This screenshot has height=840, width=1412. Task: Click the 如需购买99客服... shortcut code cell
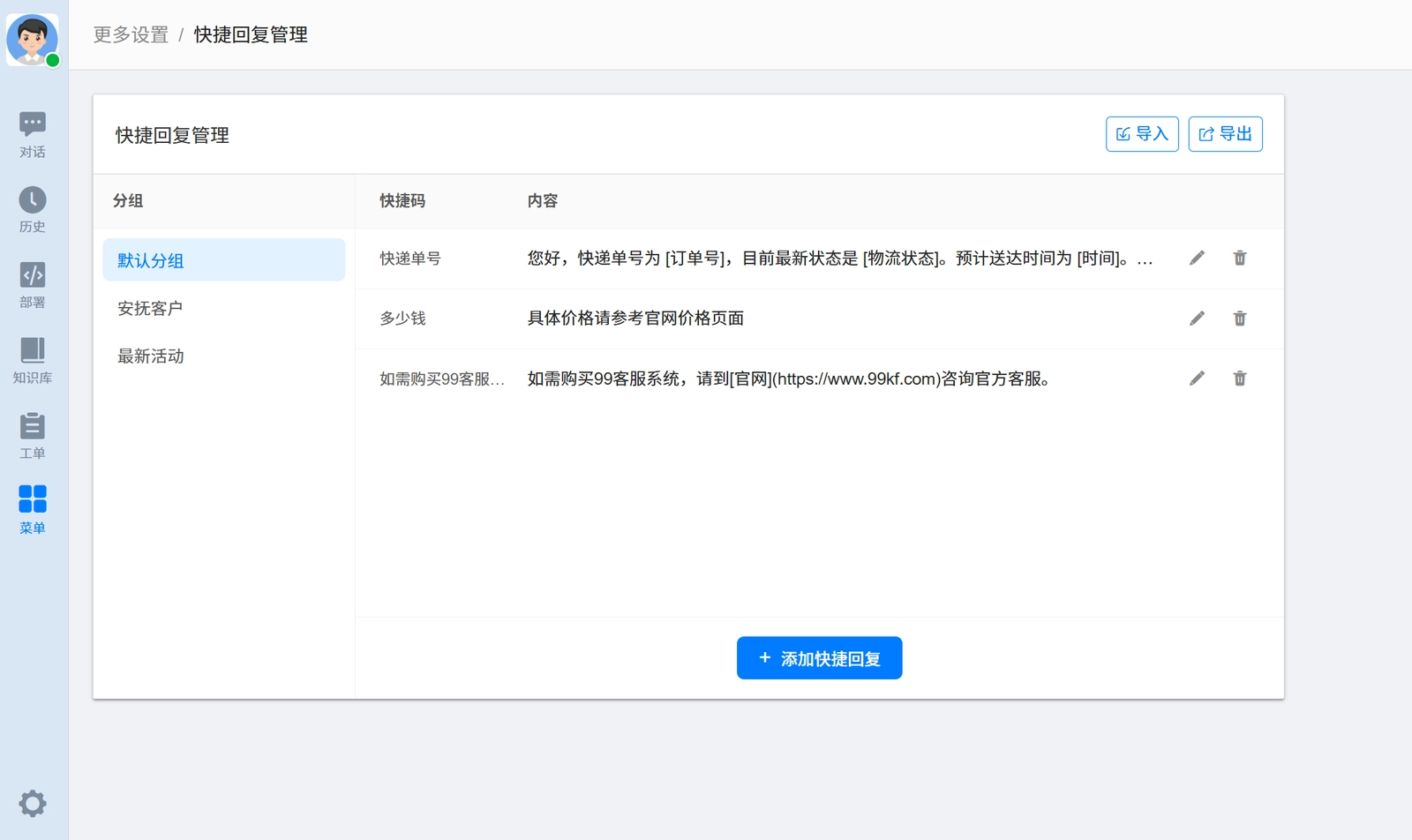(442, 379)
